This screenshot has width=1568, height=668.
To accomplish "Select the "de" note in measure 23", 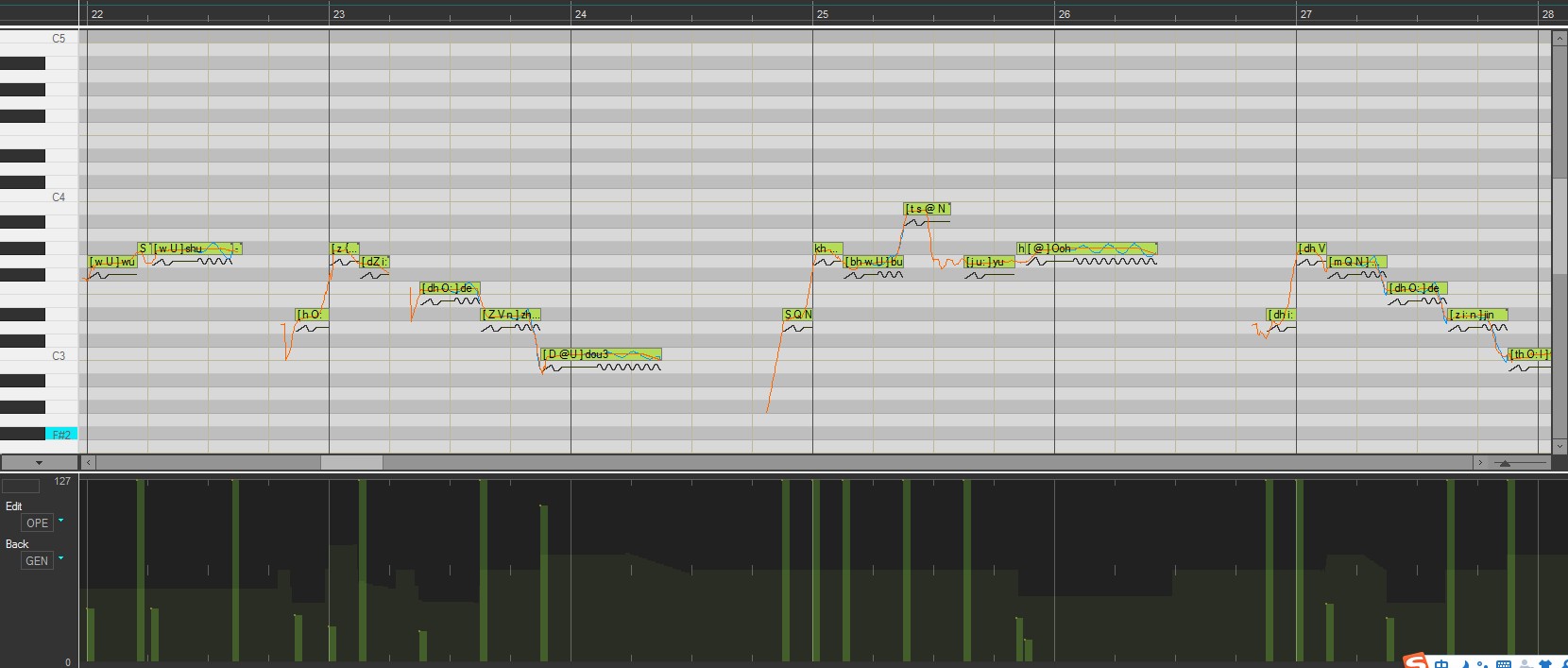I will click(451, 288).
